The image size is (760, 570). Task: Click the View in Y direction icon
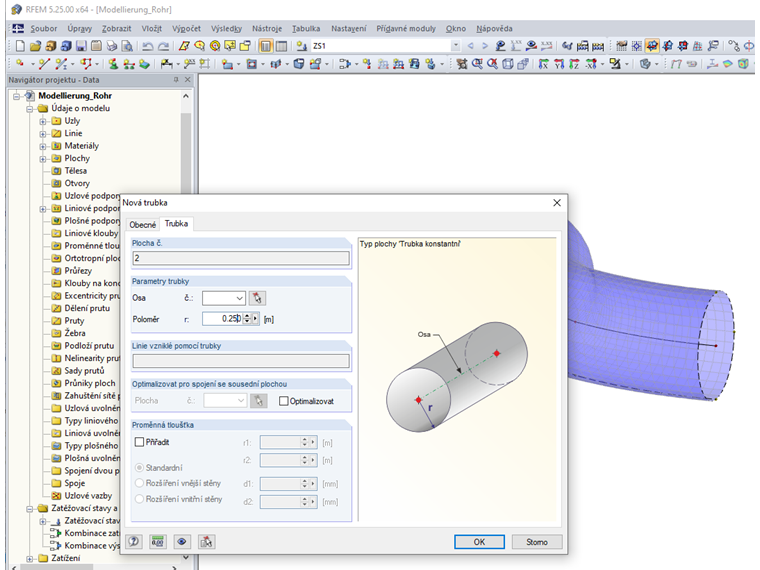click(559, 63)
